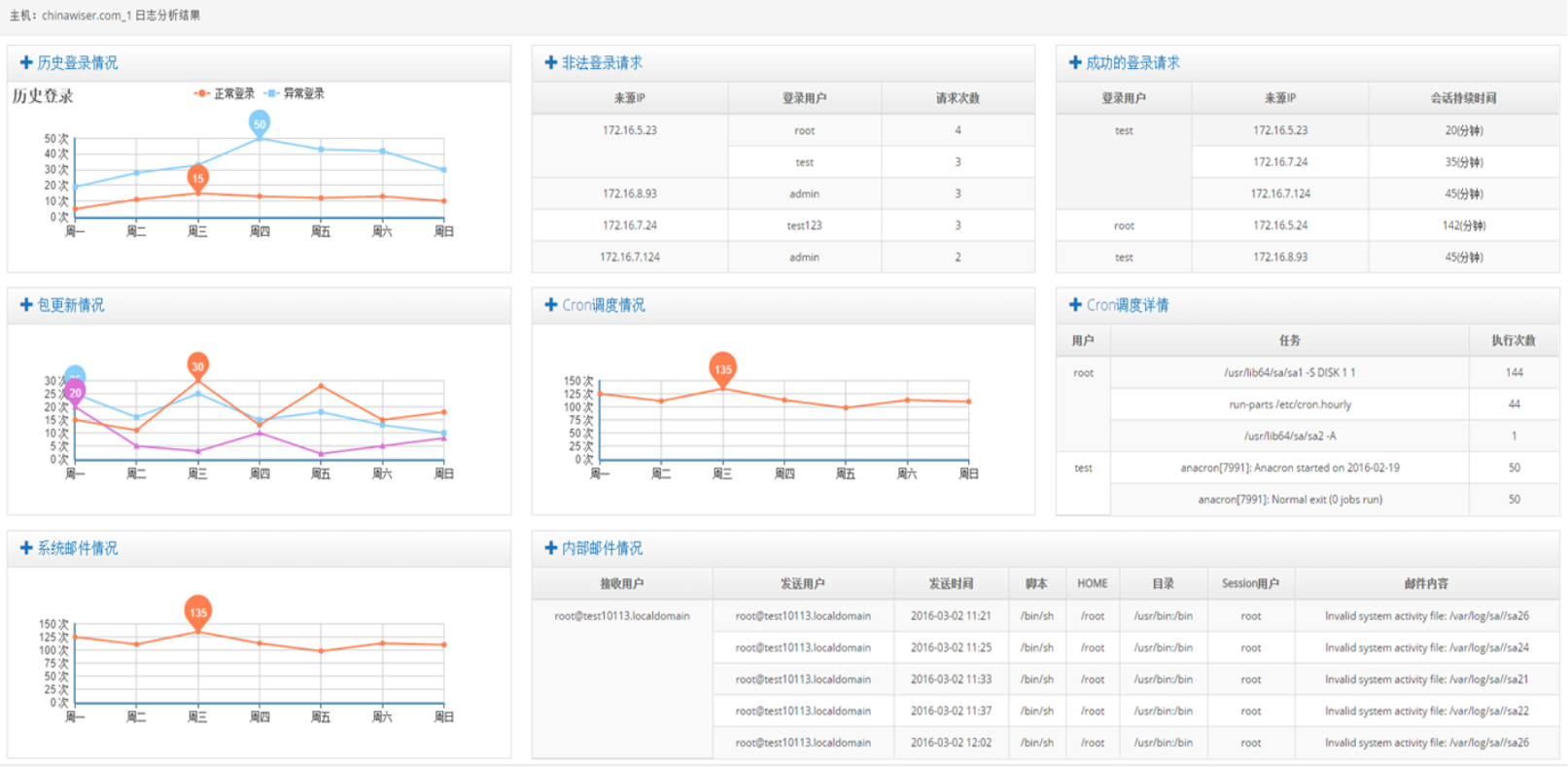Expand the Cron调度详情 panel plus icon
The width and height of the screenshot is (1568, 767).
1075,304
